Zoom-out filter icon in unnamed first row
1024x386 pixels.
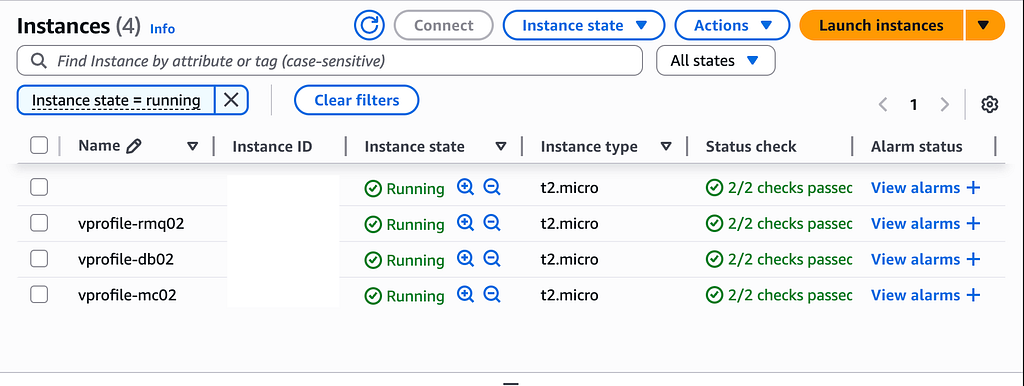[x=492, y=188]
